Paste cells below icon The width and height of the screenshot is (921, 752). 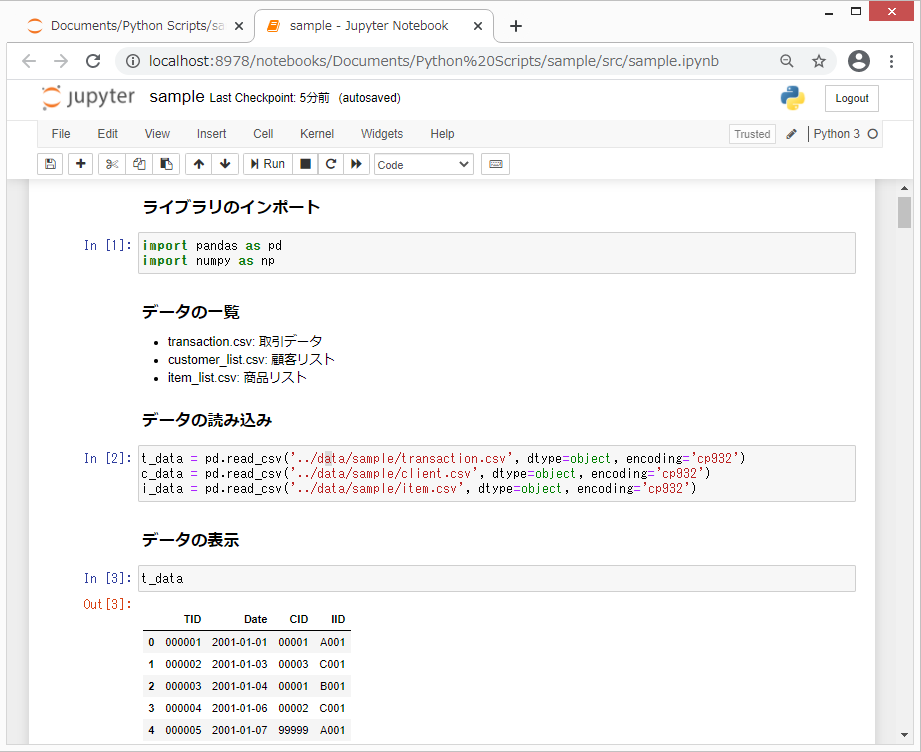(166, 164)
